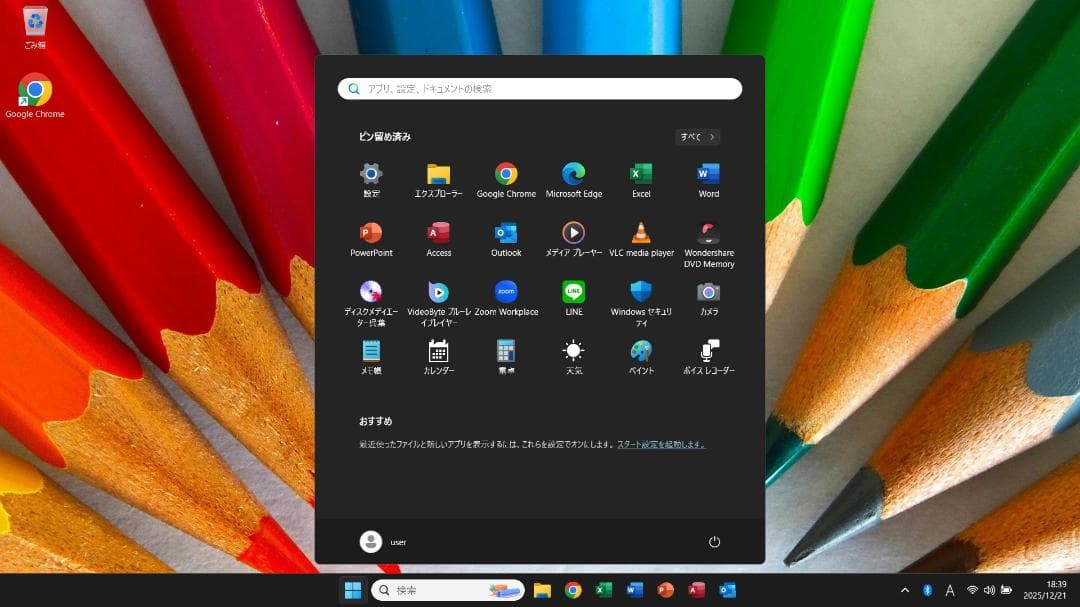Open the 天気 weather app
Screen dimensions: 1080x607
click(573, 350)
